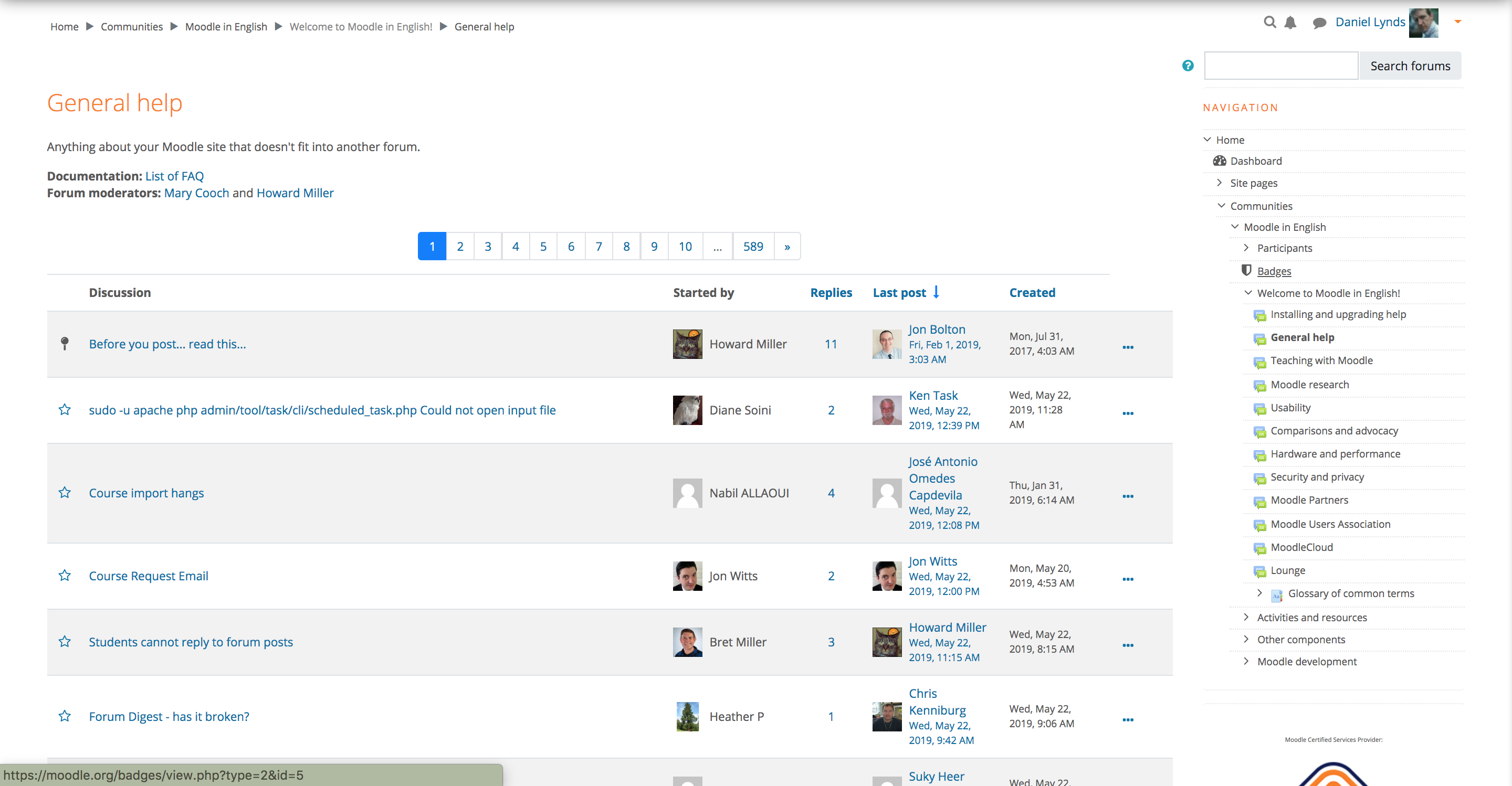Expand Activities and resources
This screenshot has height=786, width=1512.
click(x=1246, y=617)
